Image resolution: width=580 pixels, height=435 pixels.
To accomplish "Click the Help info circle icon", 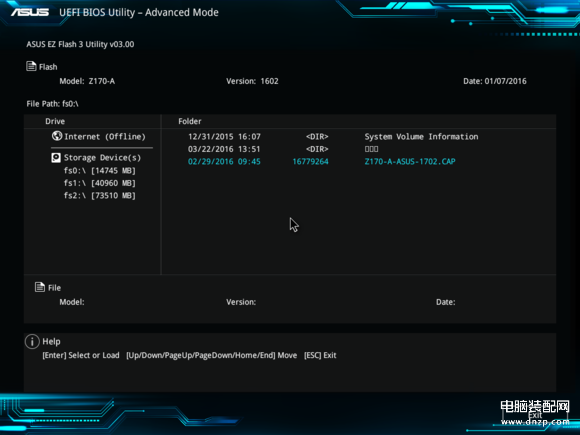I will 32,341.
